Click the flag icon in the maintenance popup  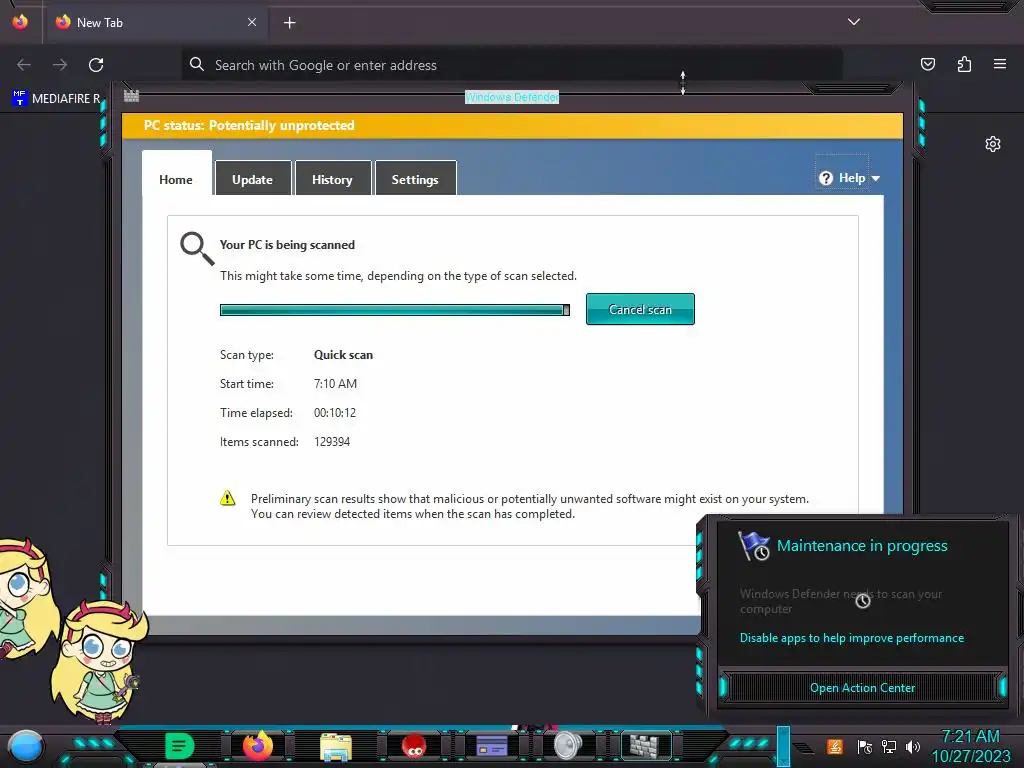click(x=754, y=546)
